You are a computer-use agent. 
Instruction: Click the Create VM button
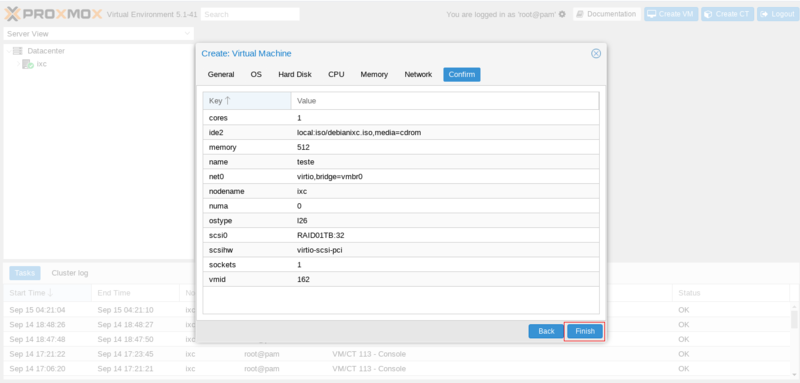coord(671,14)
